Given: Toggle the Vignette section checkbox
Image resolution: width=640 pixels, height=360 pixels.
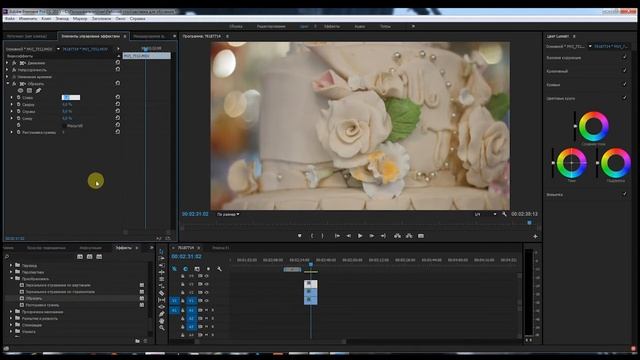Looking at the screenshot, I should tap(624, 194).
